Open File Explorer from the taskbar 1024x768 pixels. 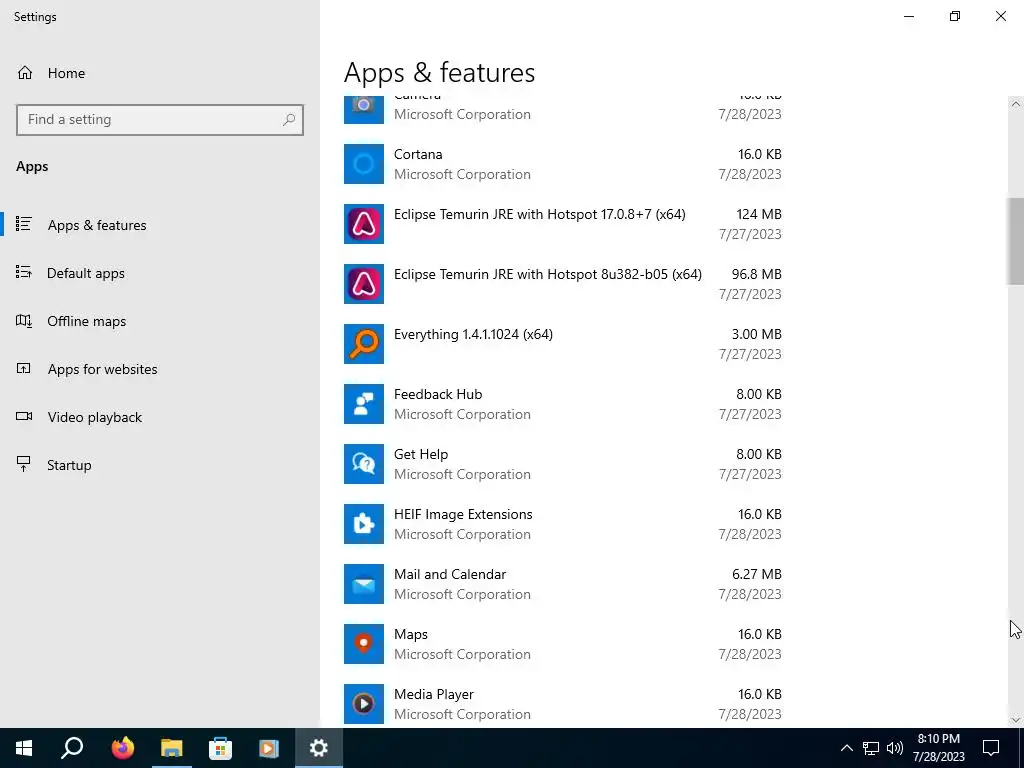pos(172,748)
